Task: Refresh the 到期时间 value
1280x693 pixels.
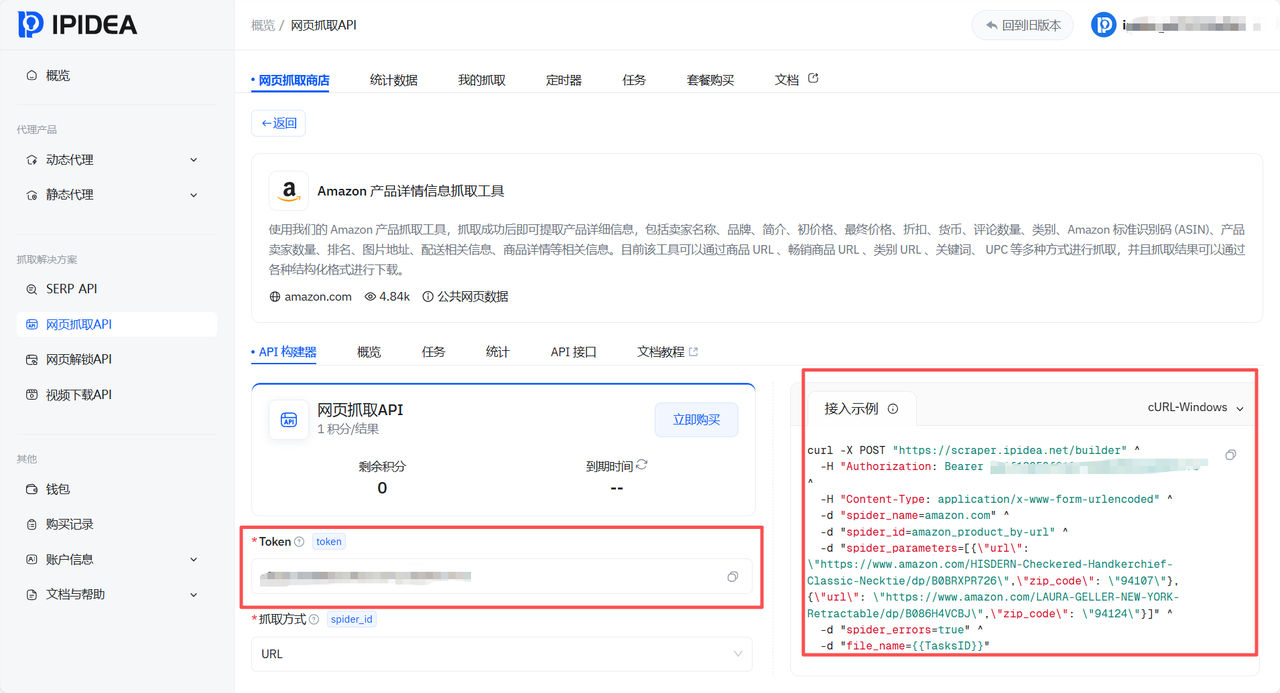Action: coord(642,465)
